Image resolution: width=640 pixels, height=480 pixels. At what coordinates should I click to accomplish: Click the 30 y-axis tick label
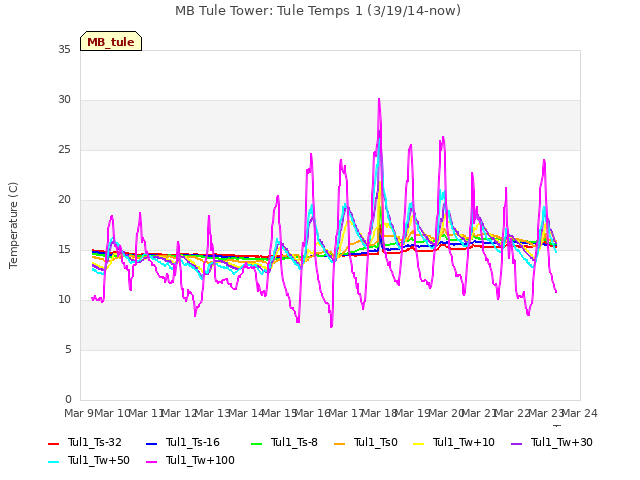tap(64, 100)
